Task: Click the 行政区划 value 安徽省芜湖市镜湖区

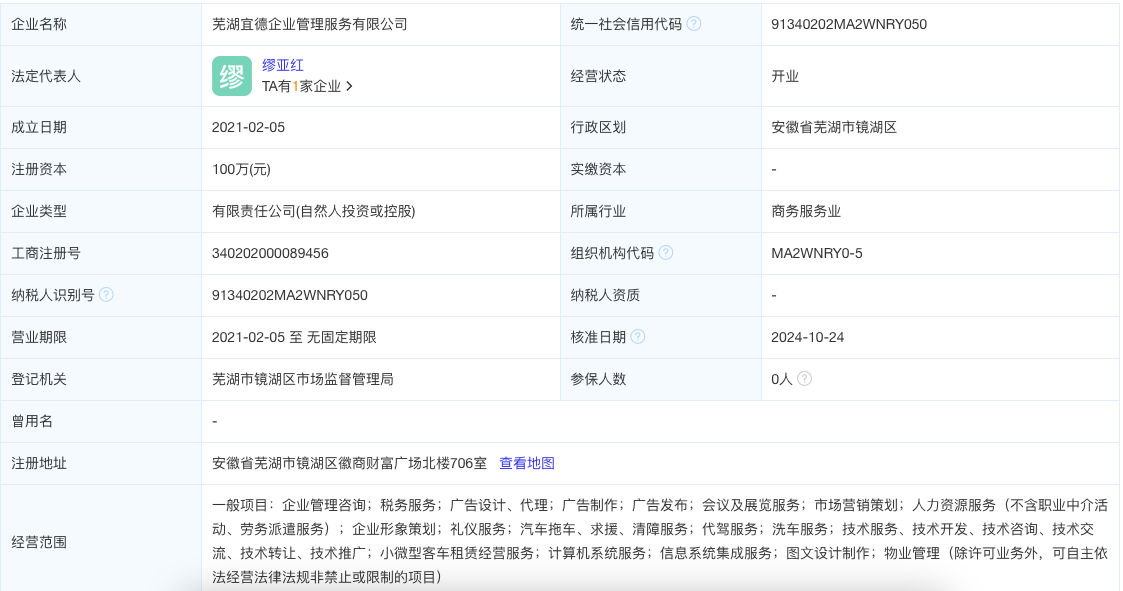Action: [x=834, y=127]
